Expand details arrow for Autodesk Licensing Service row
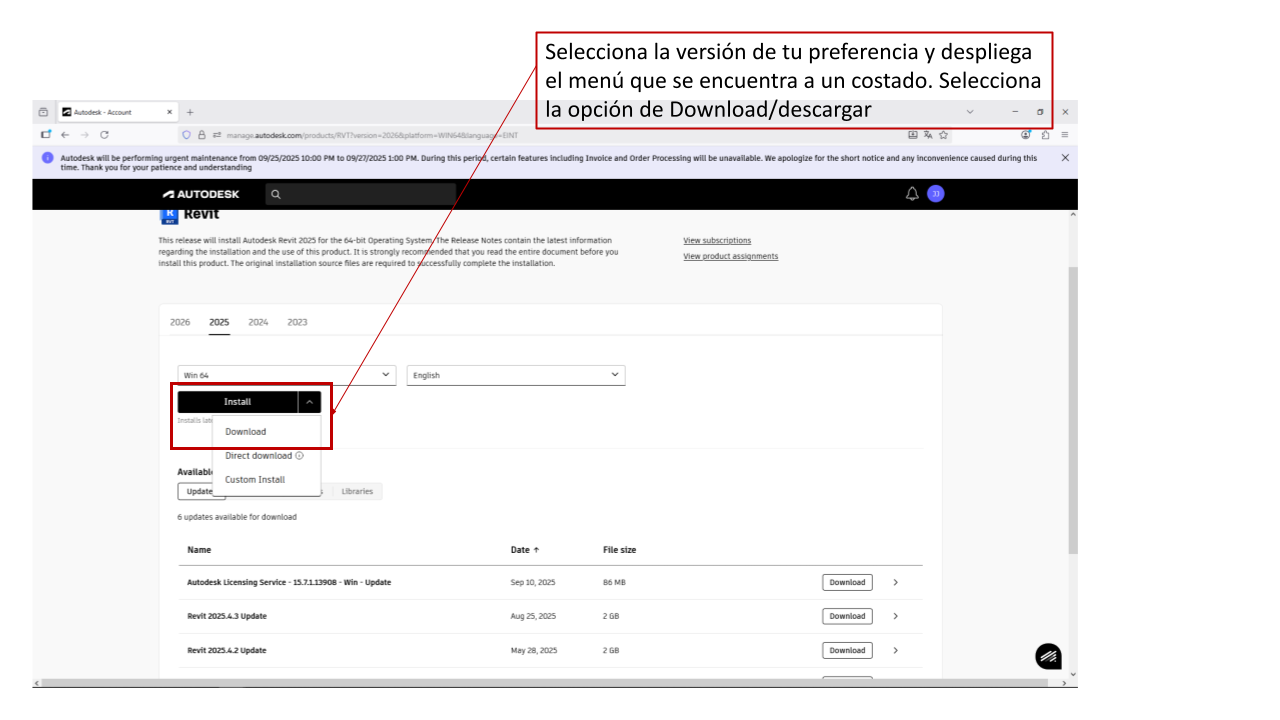Viewport: 1280px width, 720px height. tap(895, 582)
